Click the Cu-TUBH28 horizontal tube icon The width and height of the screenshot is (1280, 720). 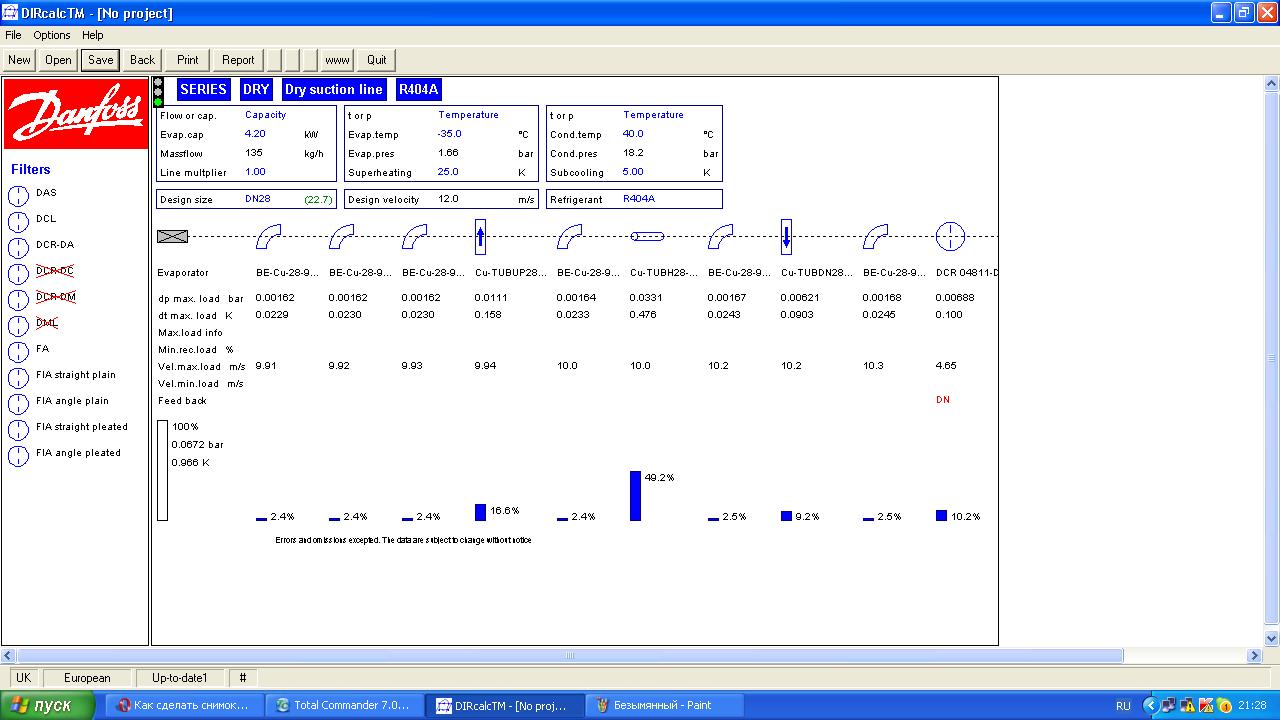(647, 237)
